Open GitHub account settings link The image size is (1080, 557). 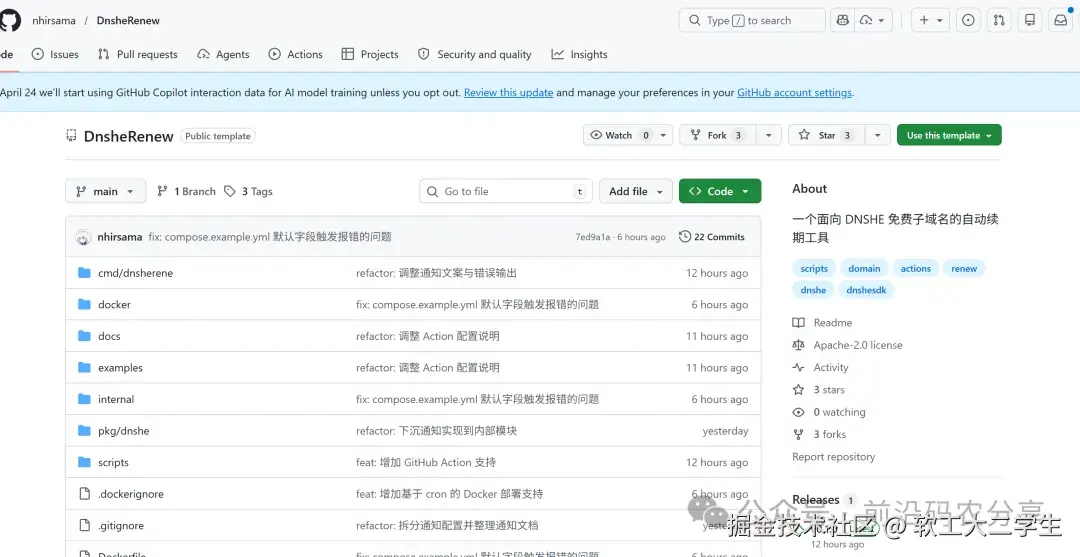(x=794, y=92)
